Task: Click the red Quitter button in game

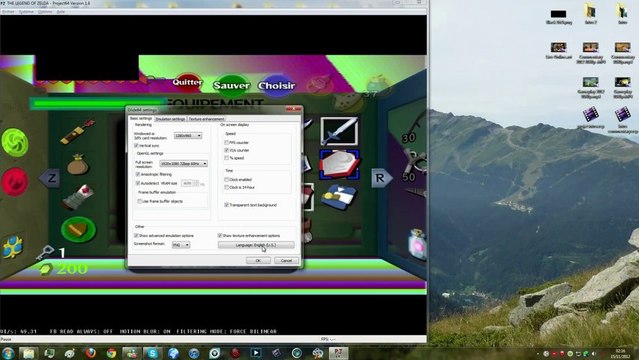Action: point(187,83)
